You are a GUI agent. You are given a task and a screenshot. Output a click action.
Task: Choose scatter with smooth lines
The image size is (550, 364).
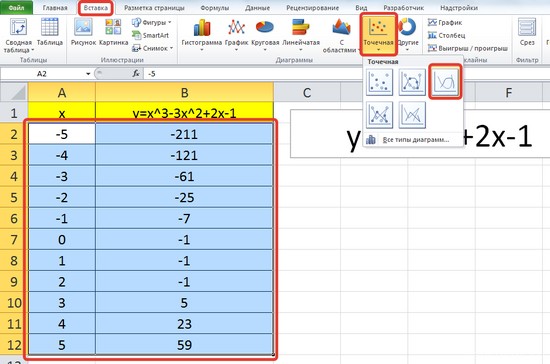(x=445, y=82)
